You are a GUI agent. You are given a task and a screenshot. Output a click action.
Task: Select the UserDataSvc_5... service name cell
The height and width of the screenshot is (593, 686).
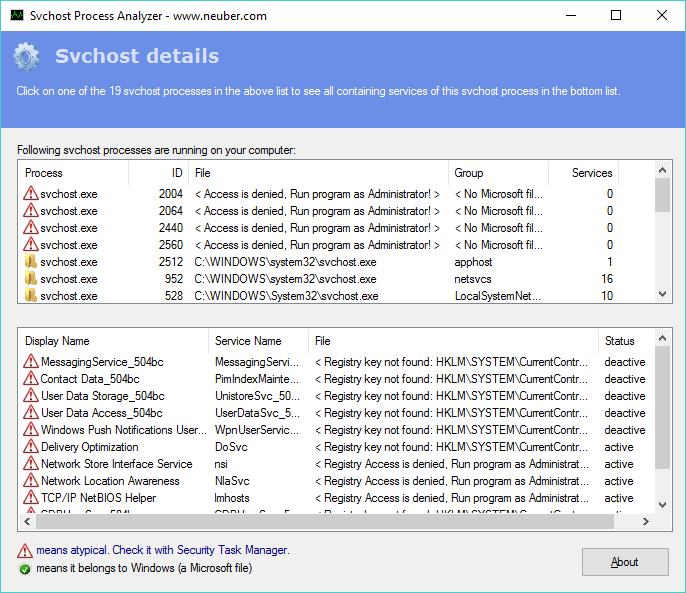click(x=257, y=413)
